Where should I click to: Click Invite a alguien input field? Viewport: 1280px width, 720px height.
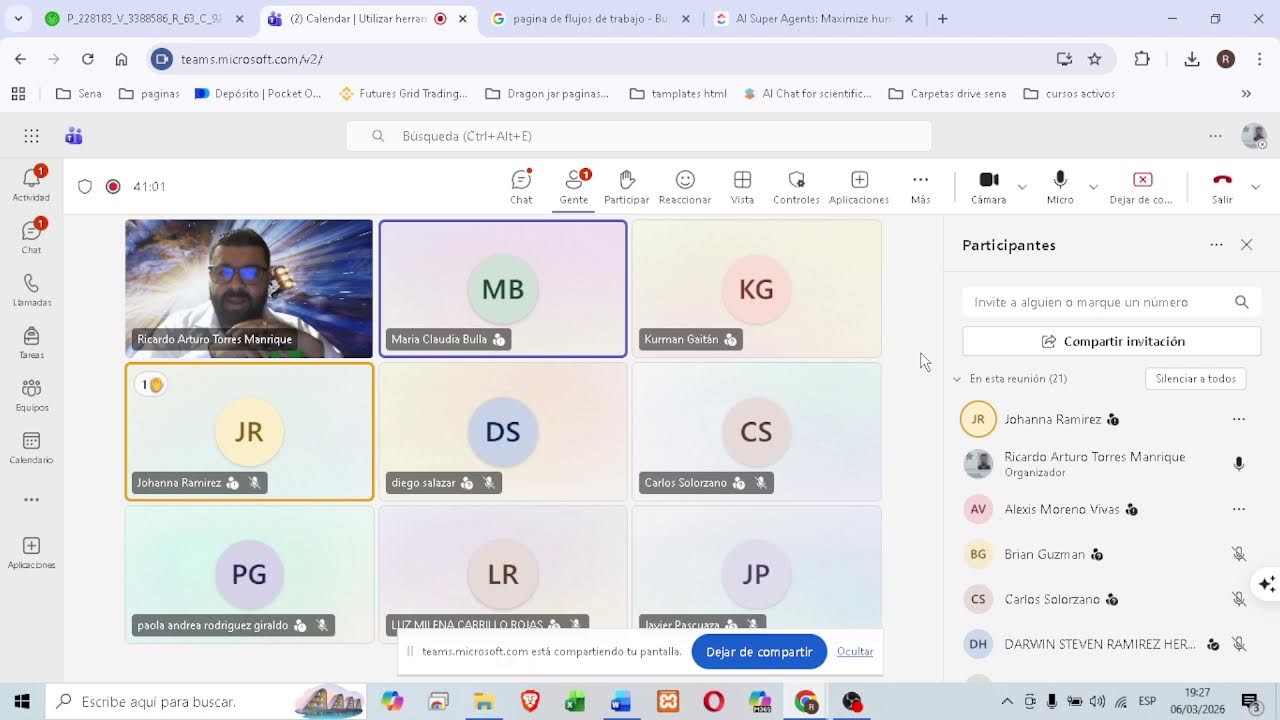(1111, 302)
